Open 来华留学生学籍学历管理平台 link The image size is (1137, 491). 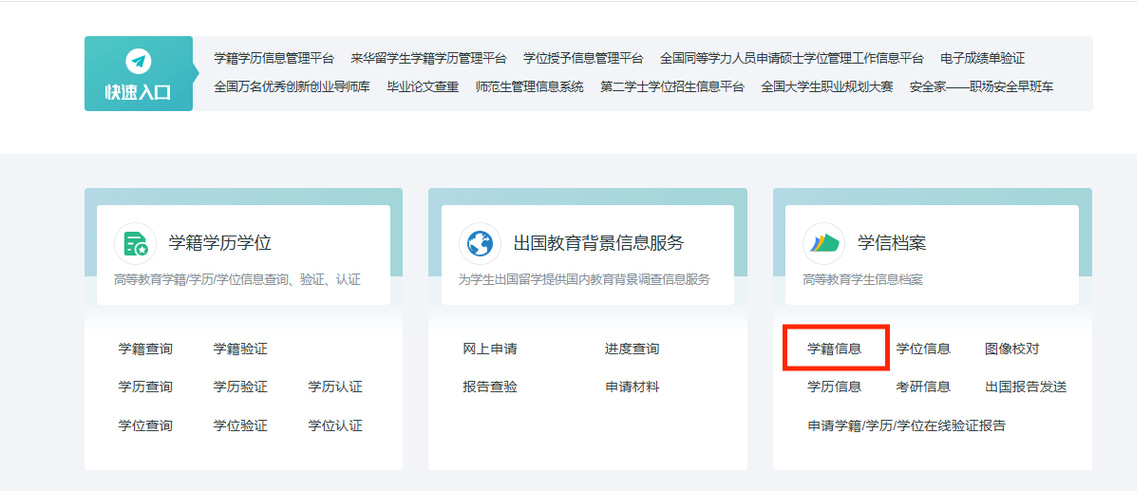coord(429,58)
